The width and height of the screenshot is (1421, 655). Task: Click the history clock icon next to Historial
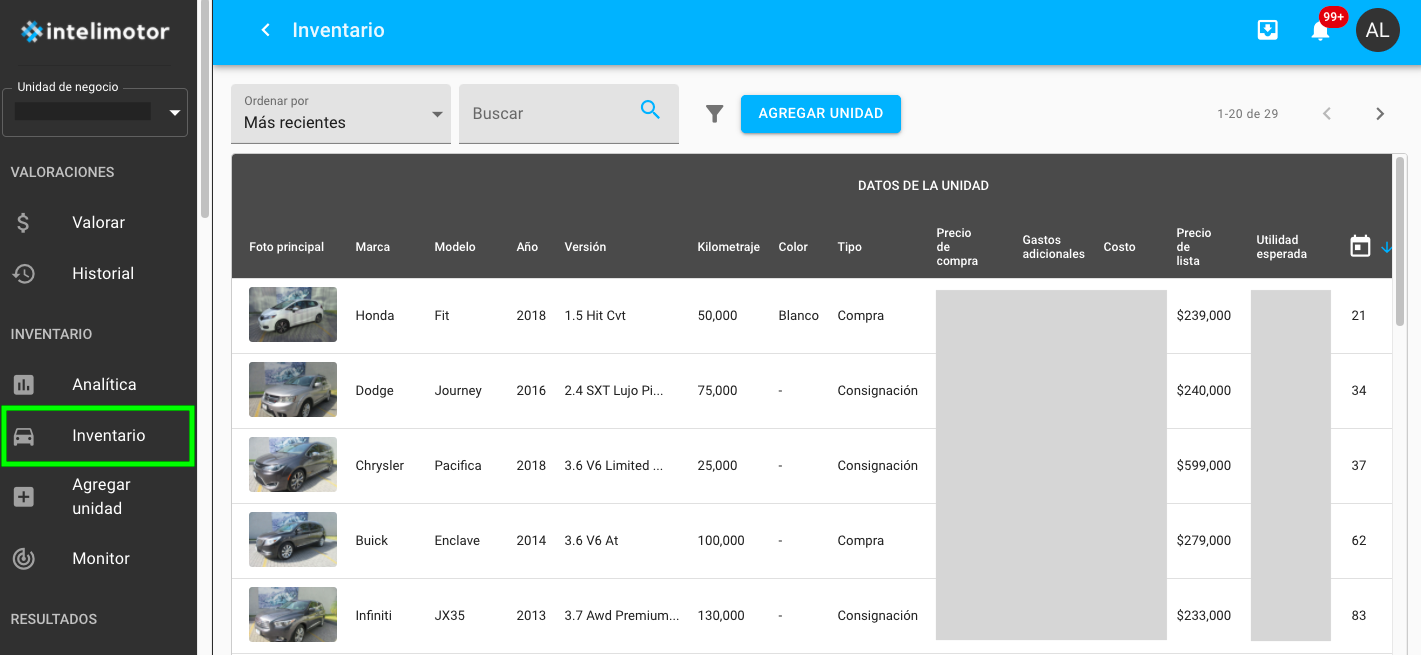[x=24, y=273]
